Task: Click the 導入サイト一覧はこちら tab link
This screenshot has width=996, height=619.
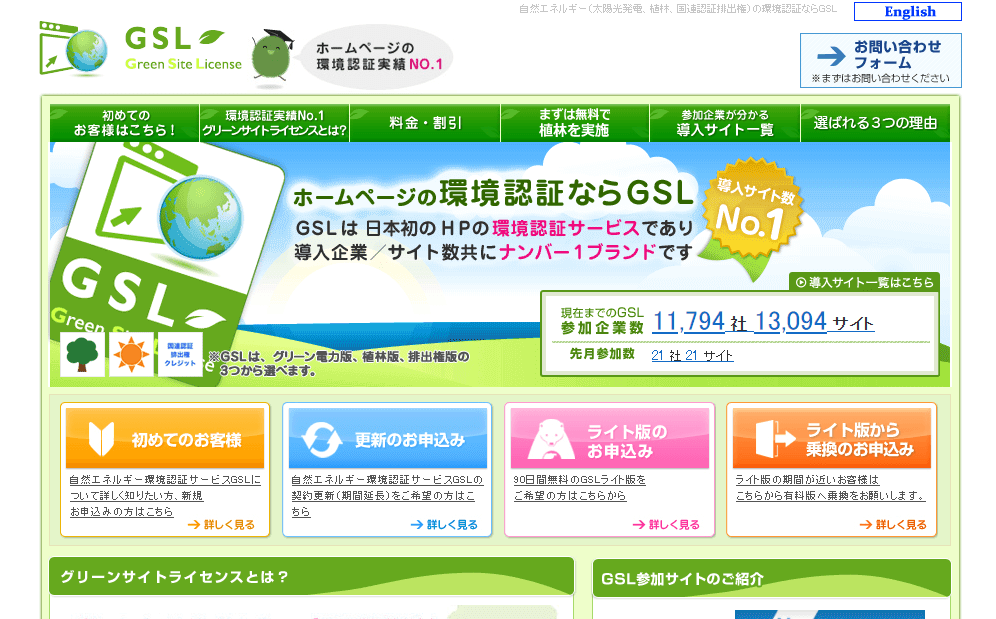Action: [x=865, y=282]
